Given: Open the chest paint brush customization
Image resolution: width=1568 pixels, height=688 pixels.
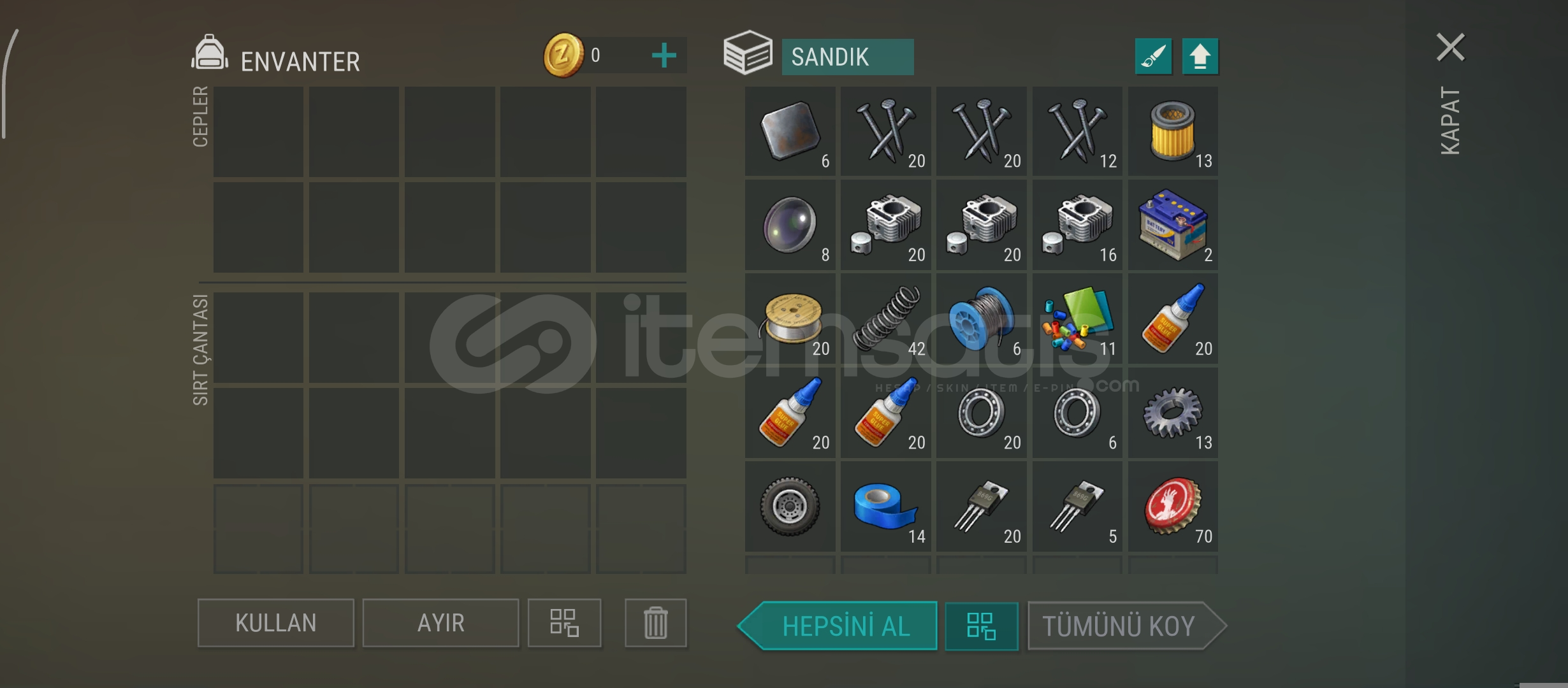Looking at the screenshot, I should tap(1153, 57).
